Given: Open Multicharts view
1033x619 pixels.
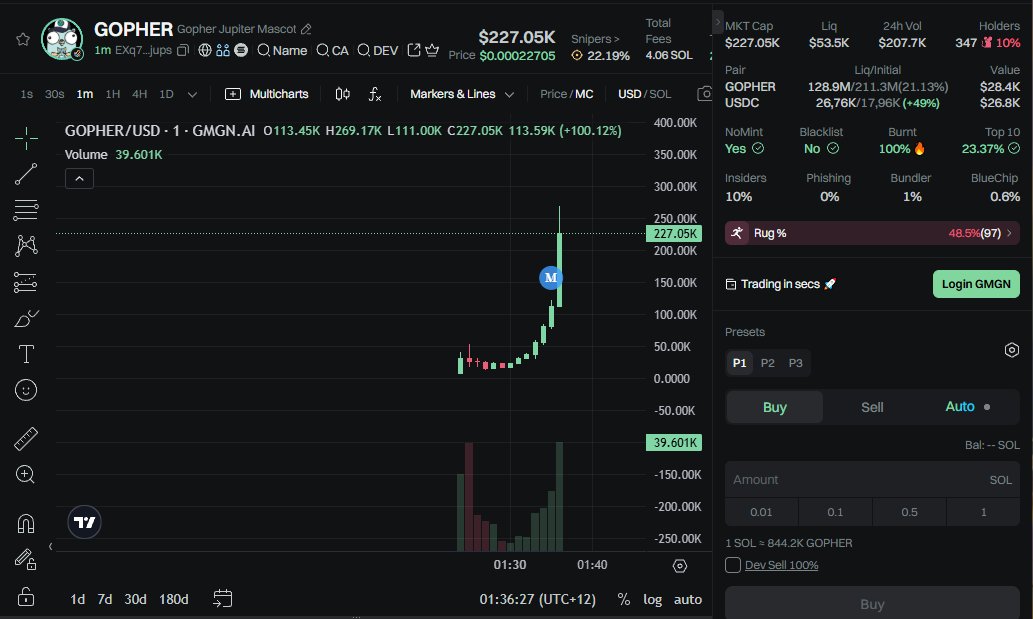Looking at the screenshot, I should [266, 94].
